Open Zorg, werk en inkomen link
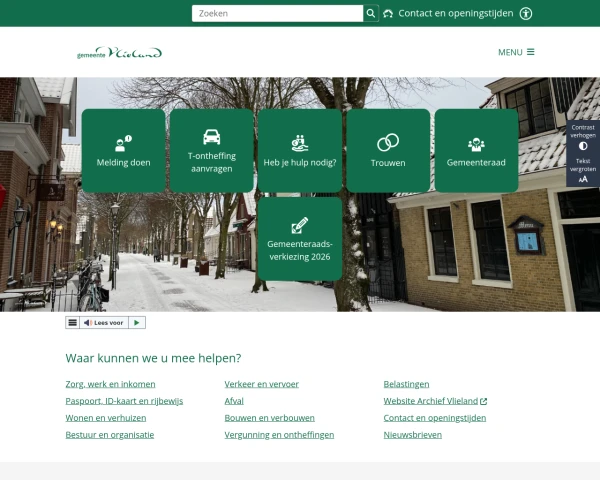Screen dimensions: 600x480 (x=111, y=384)
